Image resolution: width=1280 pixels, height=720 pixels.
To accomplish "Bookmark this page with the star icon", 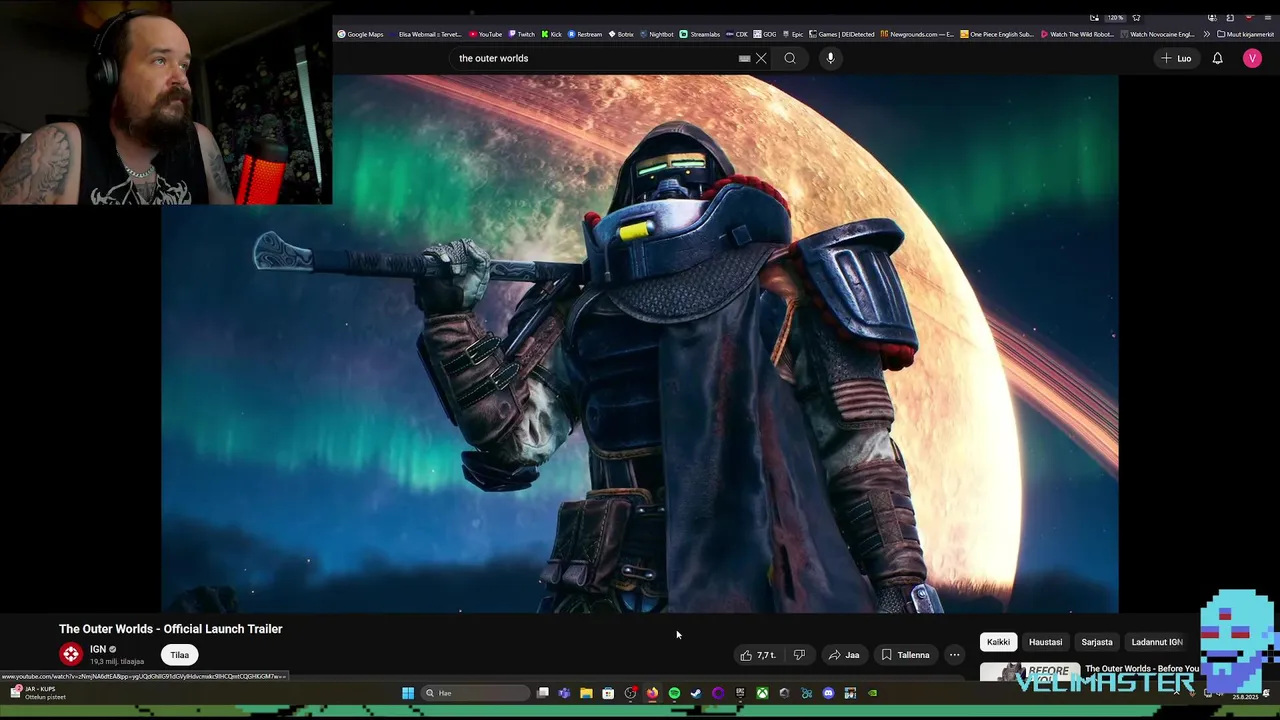I will (1136, 18).
